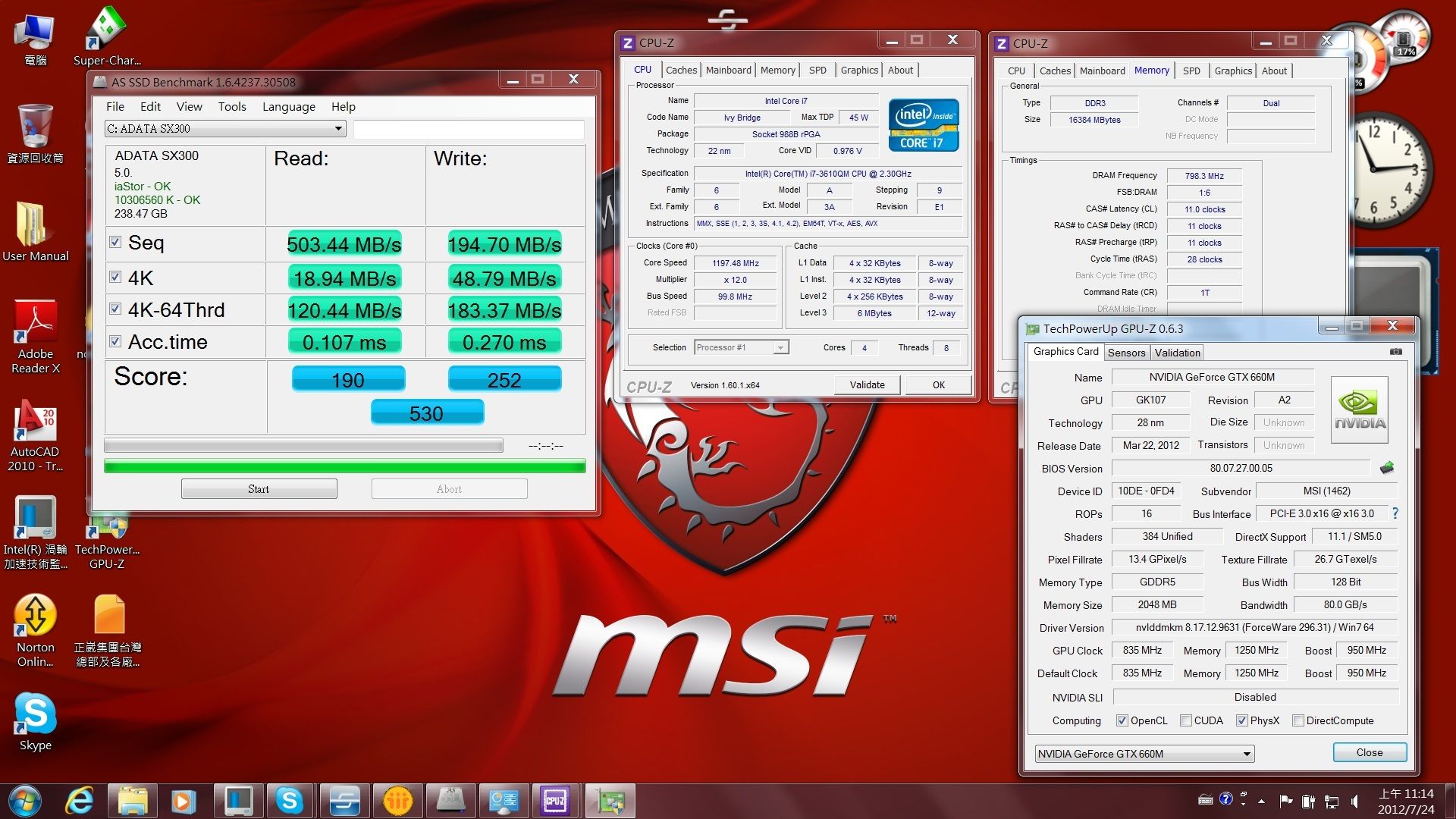1456x819 pixels.
Task: Toggle the PhysX checkbox in GPU-Z
Action: 1242,720
